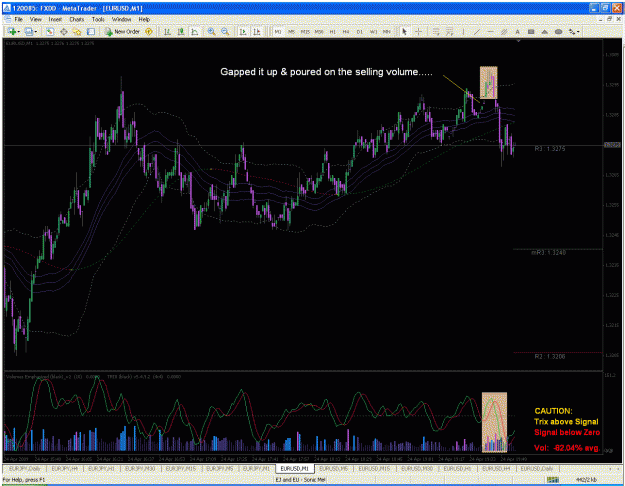Toggle the Market Watch panel icon
The height and width of the screenshot is (486, 625).
tap(50, 31)
